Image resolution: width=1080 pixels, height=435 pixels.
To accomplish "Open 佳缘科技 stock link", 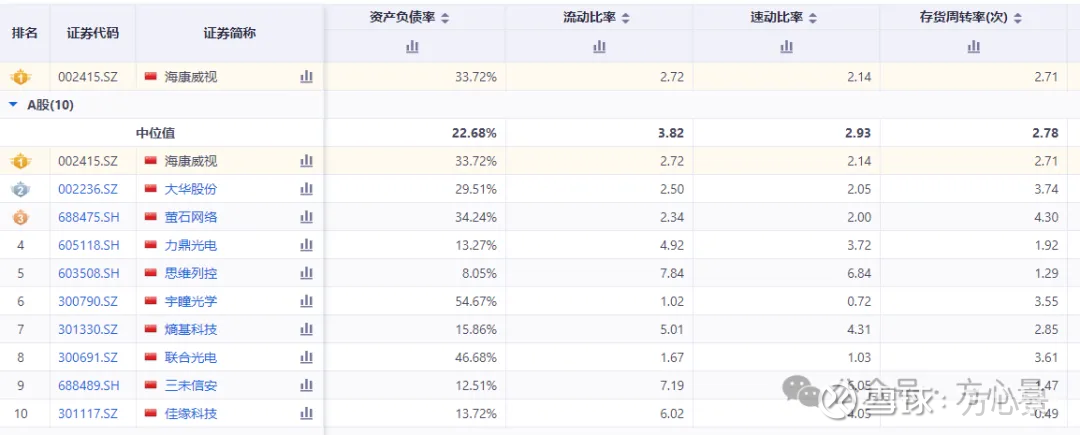I will coord(190,413).
